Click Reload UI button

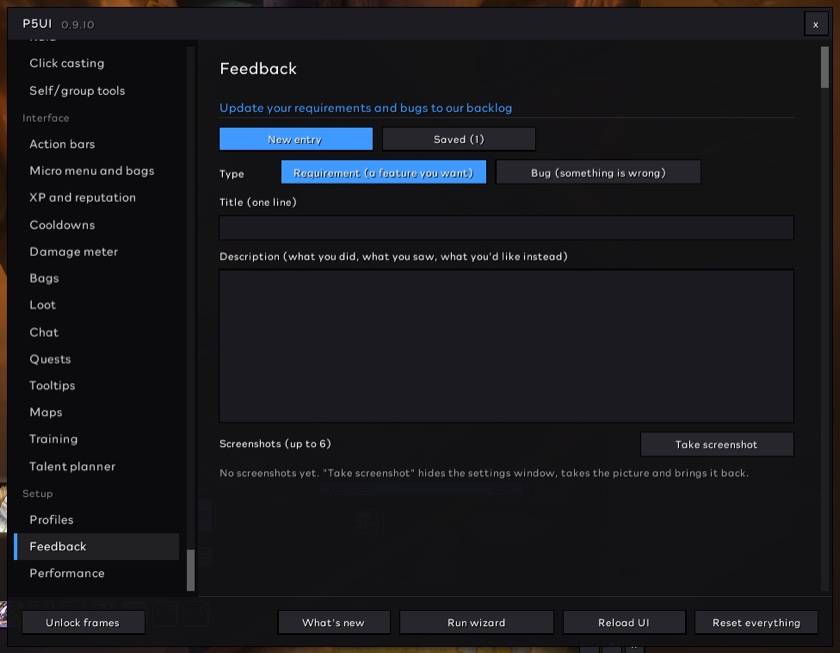[624, 622]
